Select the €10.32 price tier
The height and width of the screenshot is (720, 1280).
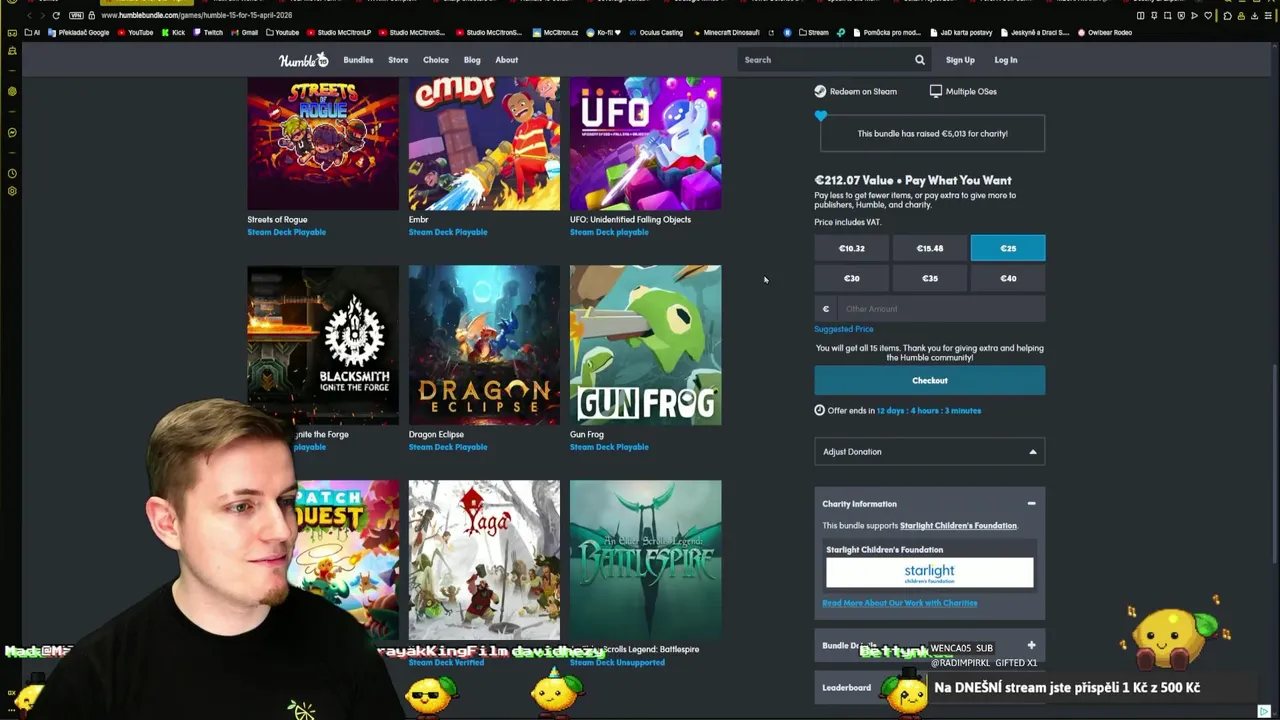[x=852, y=248]
